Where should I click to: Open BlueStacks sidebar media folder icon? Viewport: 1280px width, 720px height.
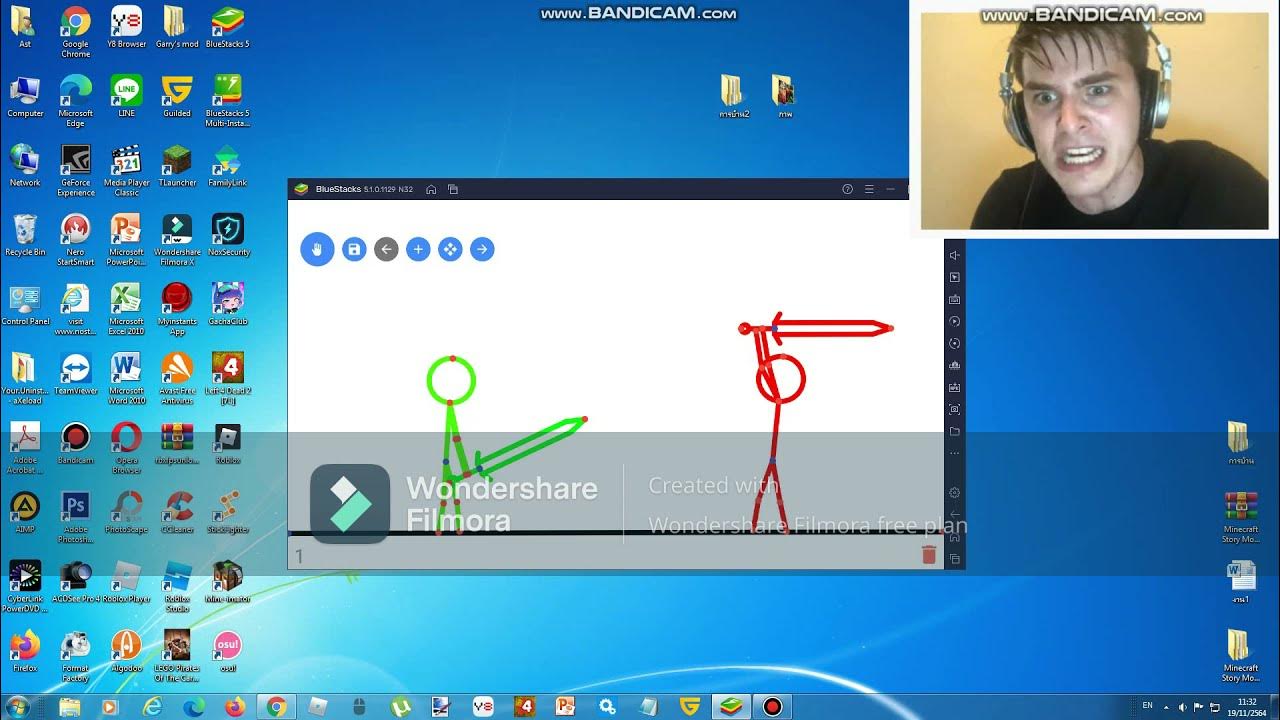[x=955, y=431]
